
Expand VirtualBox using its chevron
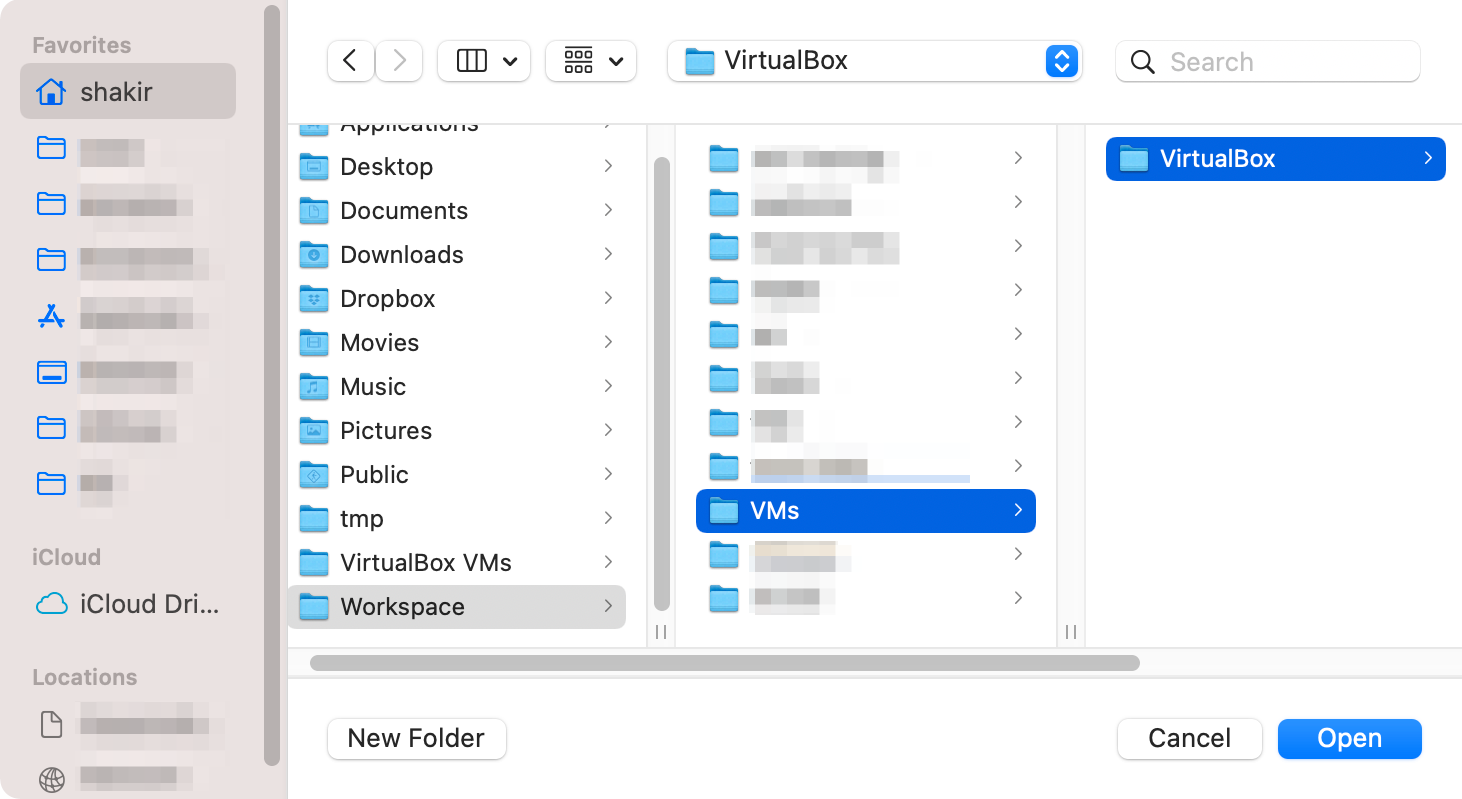point(1428,158)
